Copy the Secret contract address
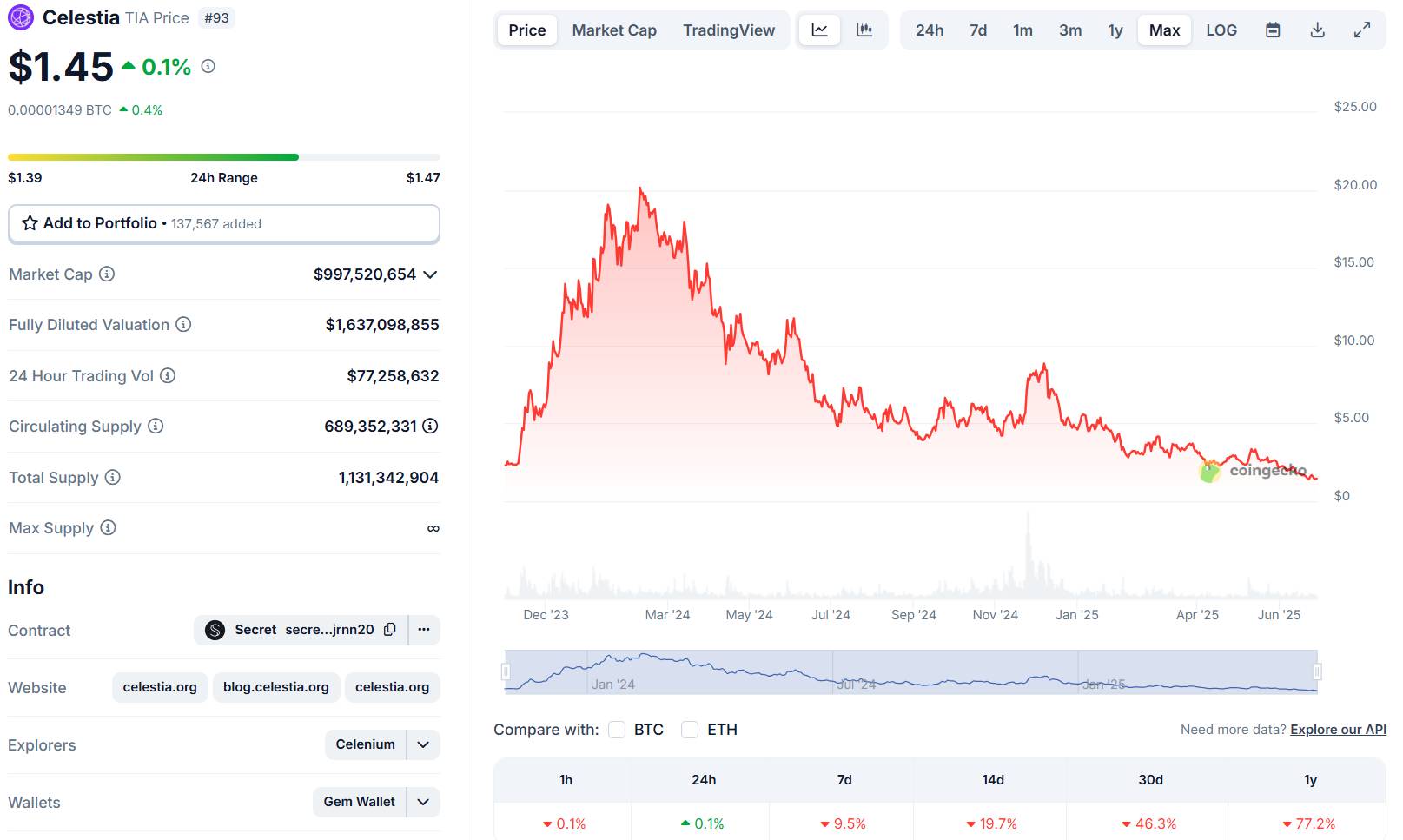This screenshot has width=1403, height=840. (390, 630)
